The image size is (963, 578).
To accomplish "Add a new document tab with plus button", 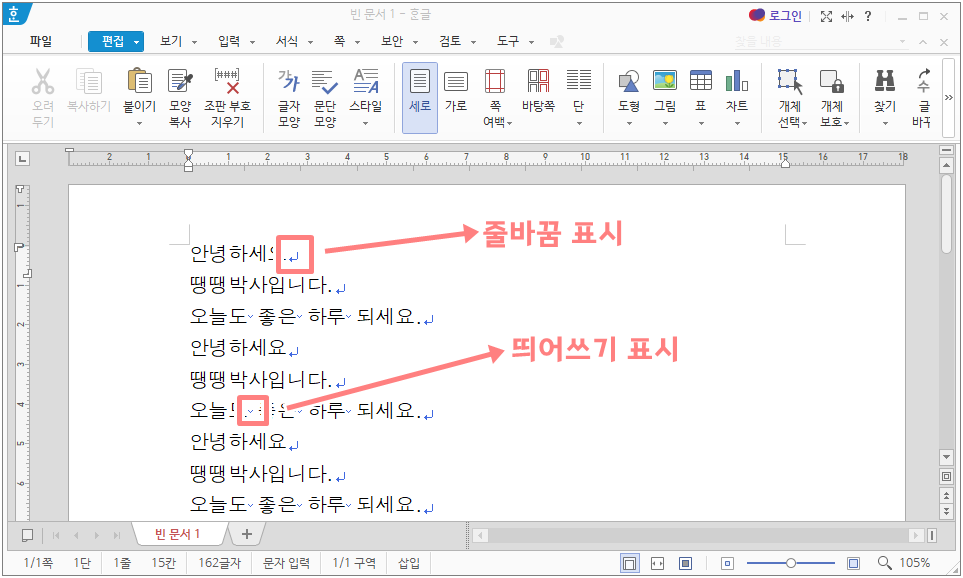I will tap(246, 534).
